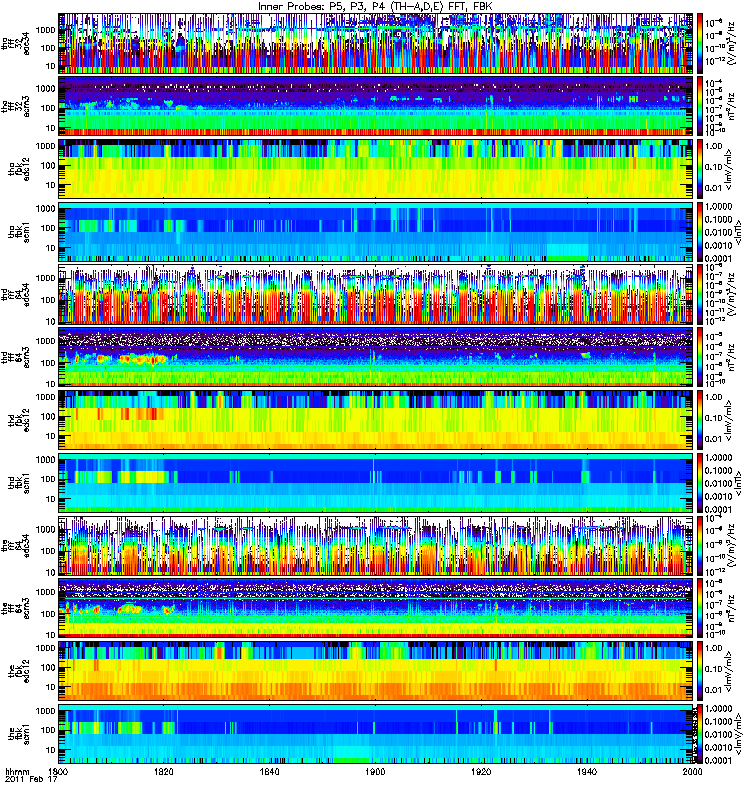Click the 1820 time axis tick label
The height and width of the screenshot is (800, 750).
coord(164,771)
